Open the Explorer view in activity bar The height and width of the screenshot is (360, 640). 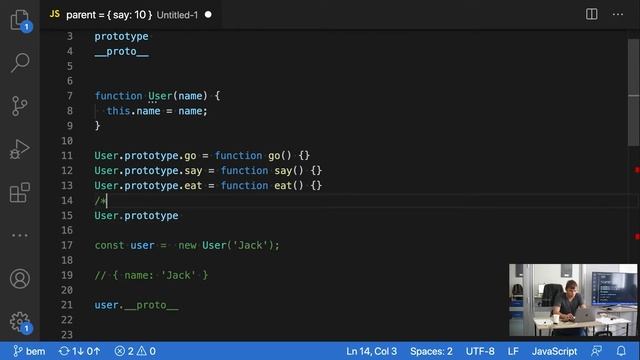point(20,20)
